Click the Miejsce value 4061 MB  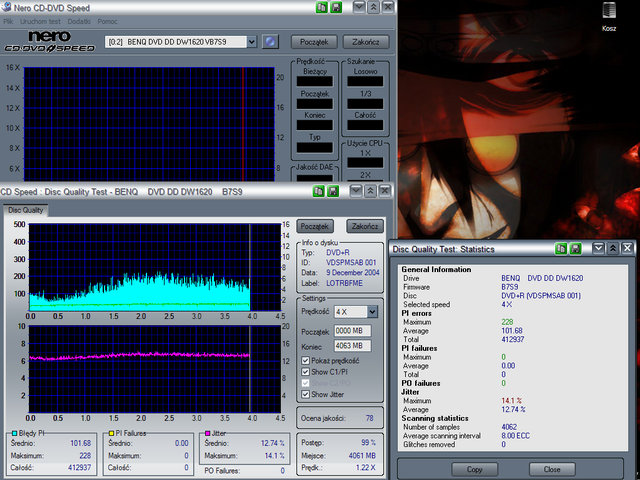coord(362,456)
